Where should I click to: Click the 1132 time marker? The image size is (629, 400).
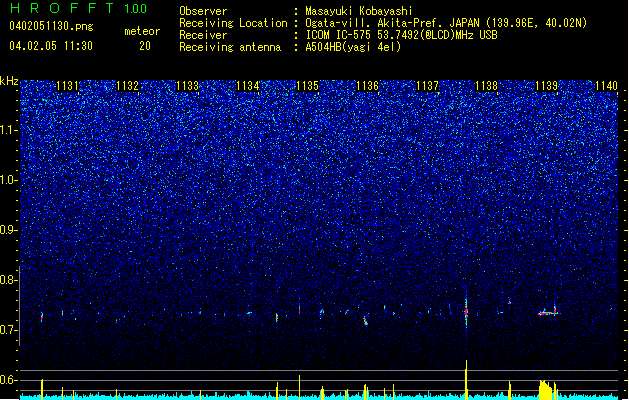click(128, 85)
